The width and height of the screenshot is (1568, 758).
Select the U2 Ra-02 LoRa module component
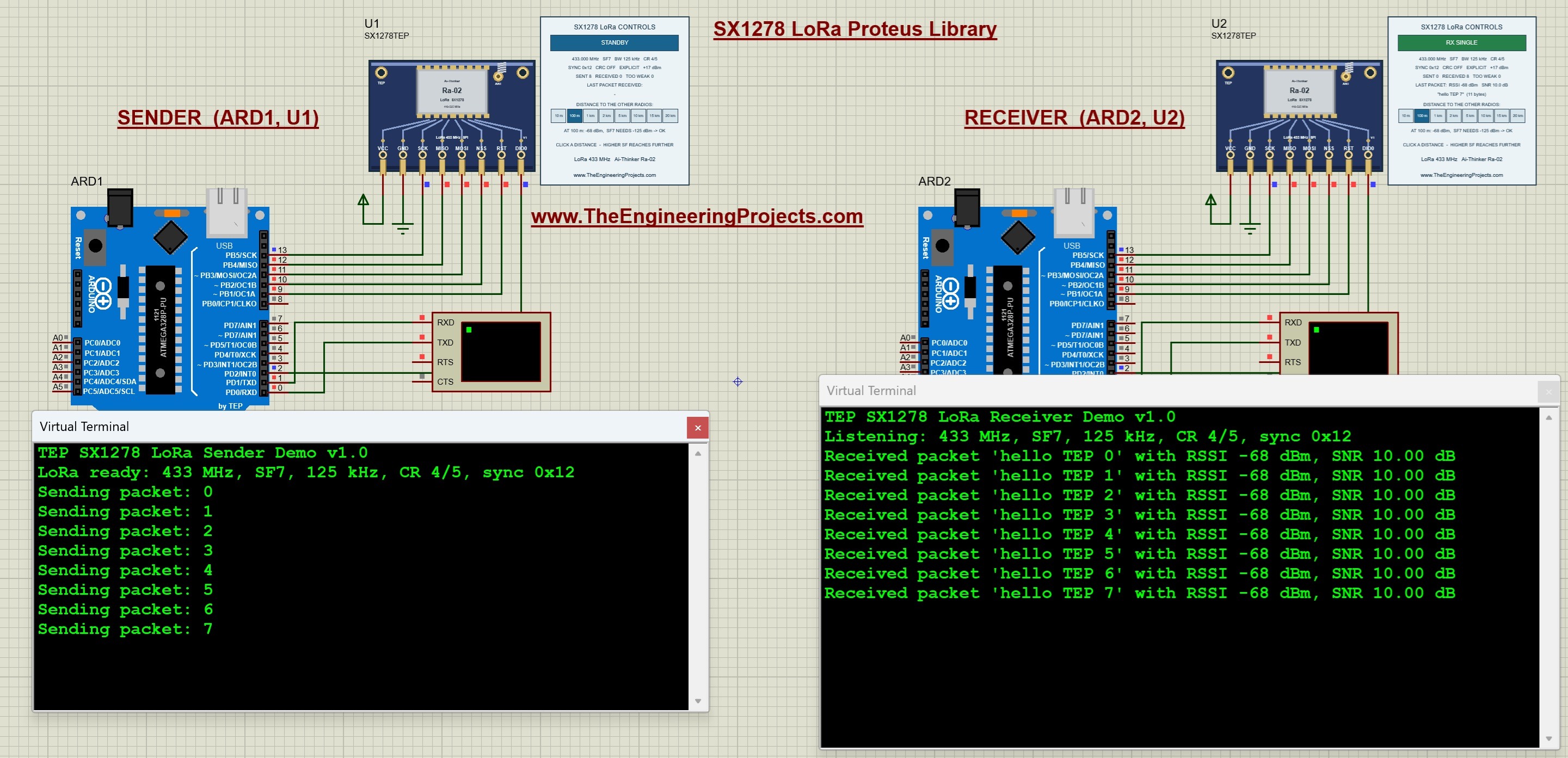(1299, 115)
